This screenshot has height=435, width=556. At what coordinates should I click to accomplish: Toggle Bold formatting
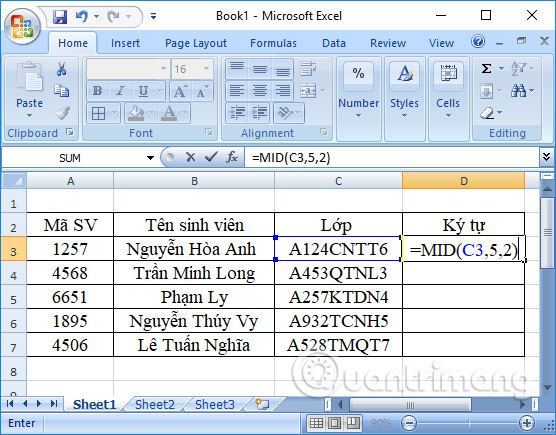tap(98, 91)
